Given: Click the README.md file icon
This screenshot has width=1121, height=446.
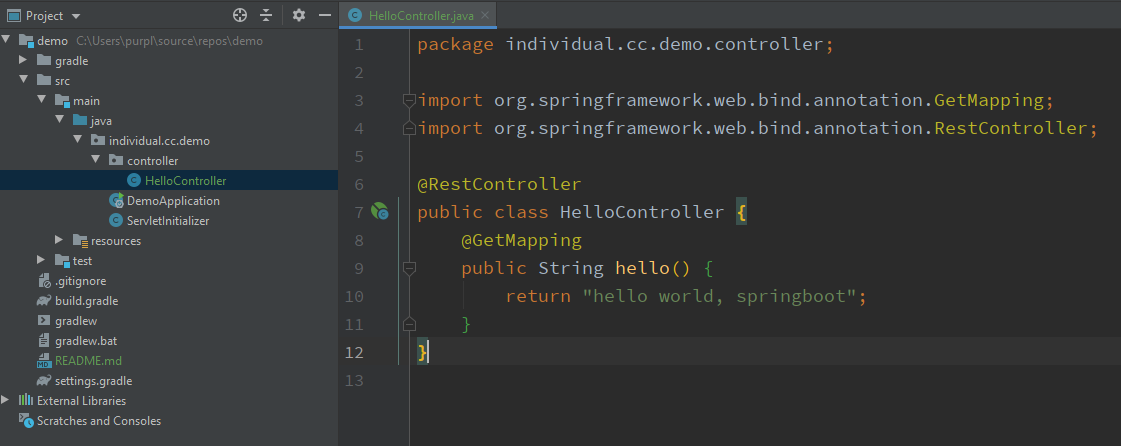Looking at the screenshot, I should point(44,361).
